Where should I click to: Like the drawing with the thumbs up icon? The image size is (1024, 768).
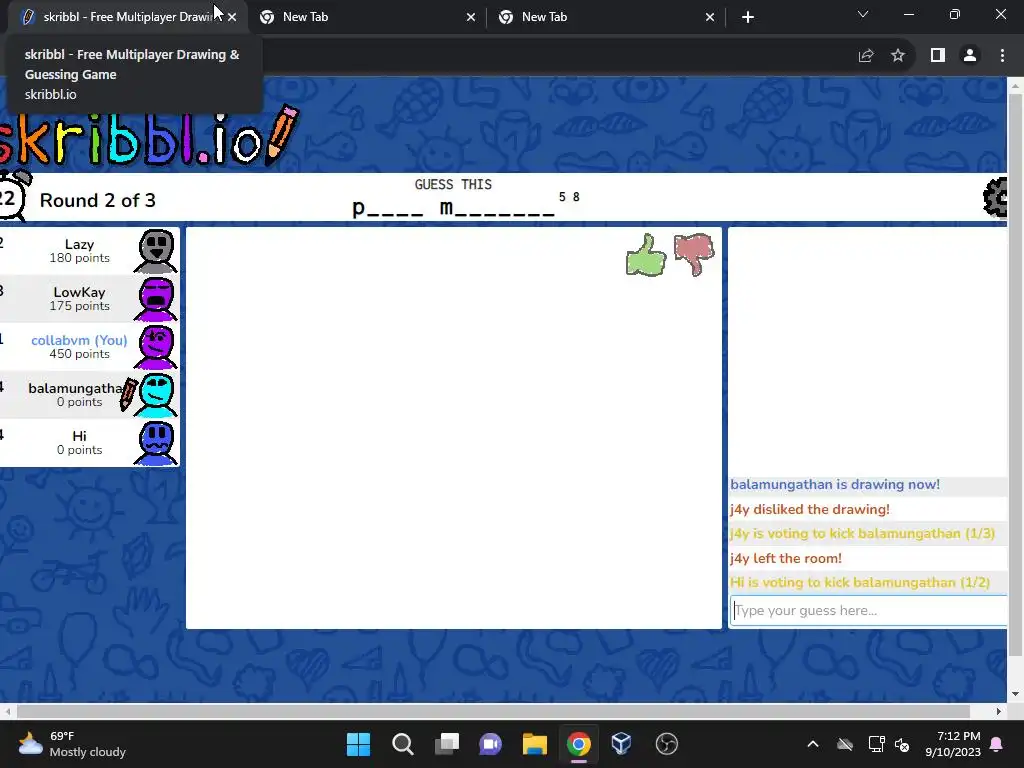tap(646, 255)
